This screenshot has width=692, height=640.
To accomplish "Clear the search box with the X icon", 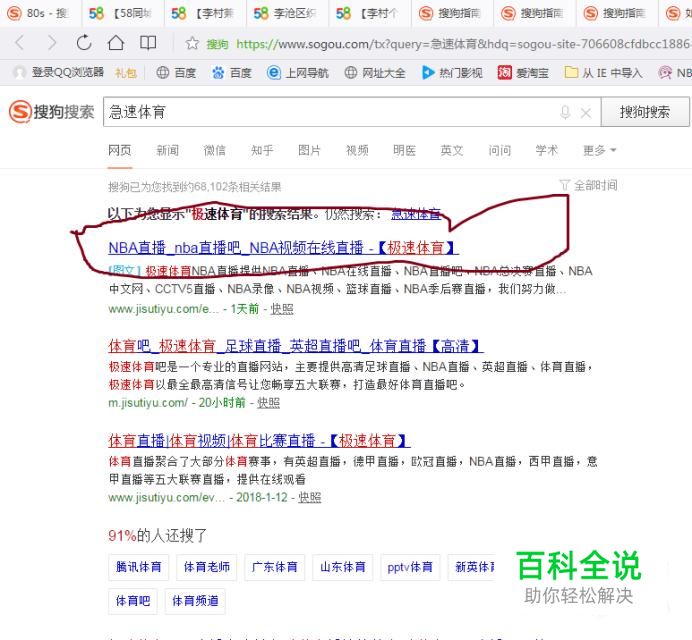I will [x=586, y=113].
